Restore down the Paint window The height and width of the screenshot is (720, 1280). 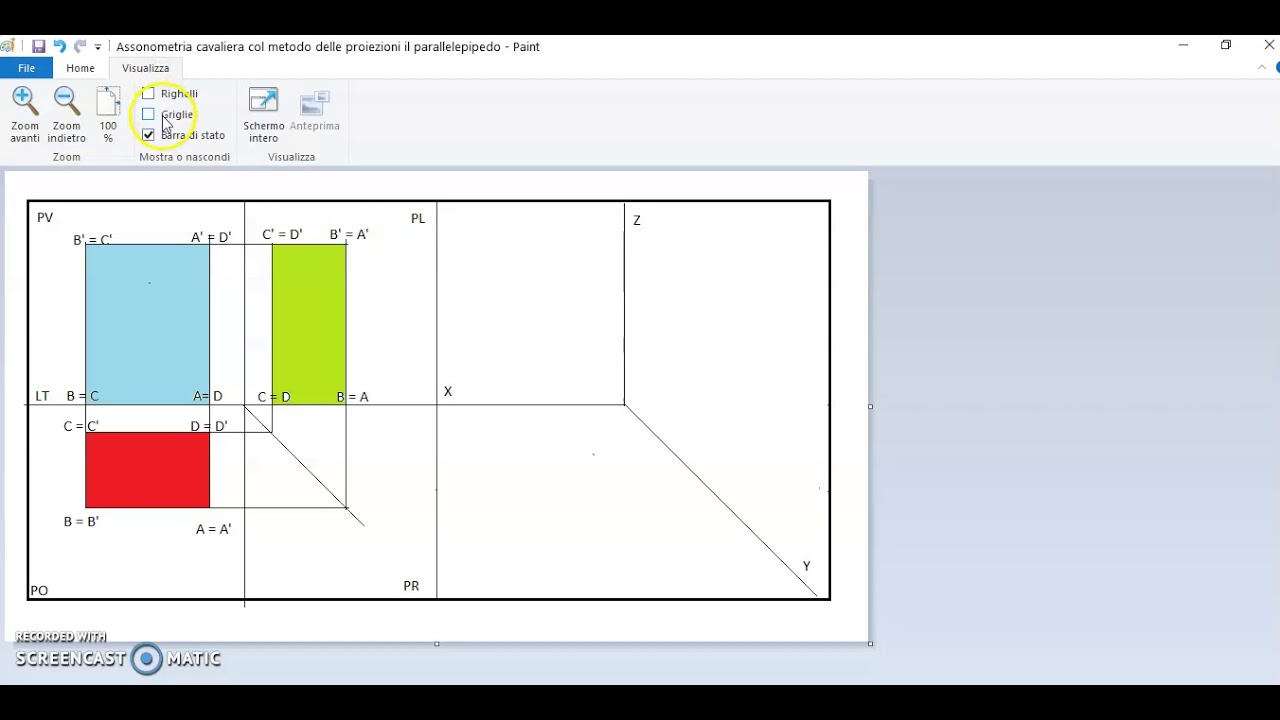pyautogui.click(x=1226, y=45)
